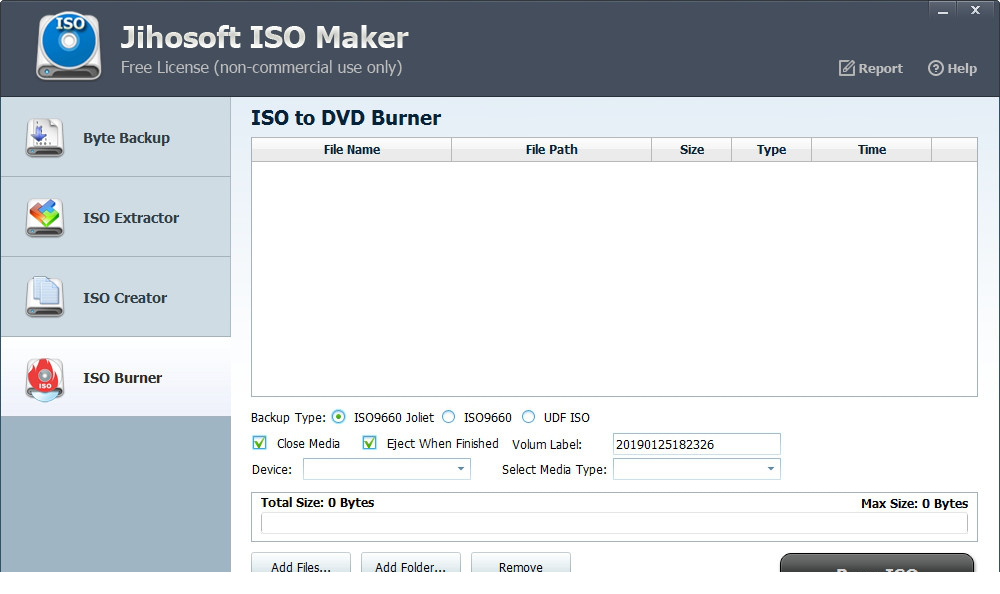Sort by Size column header

691,149
